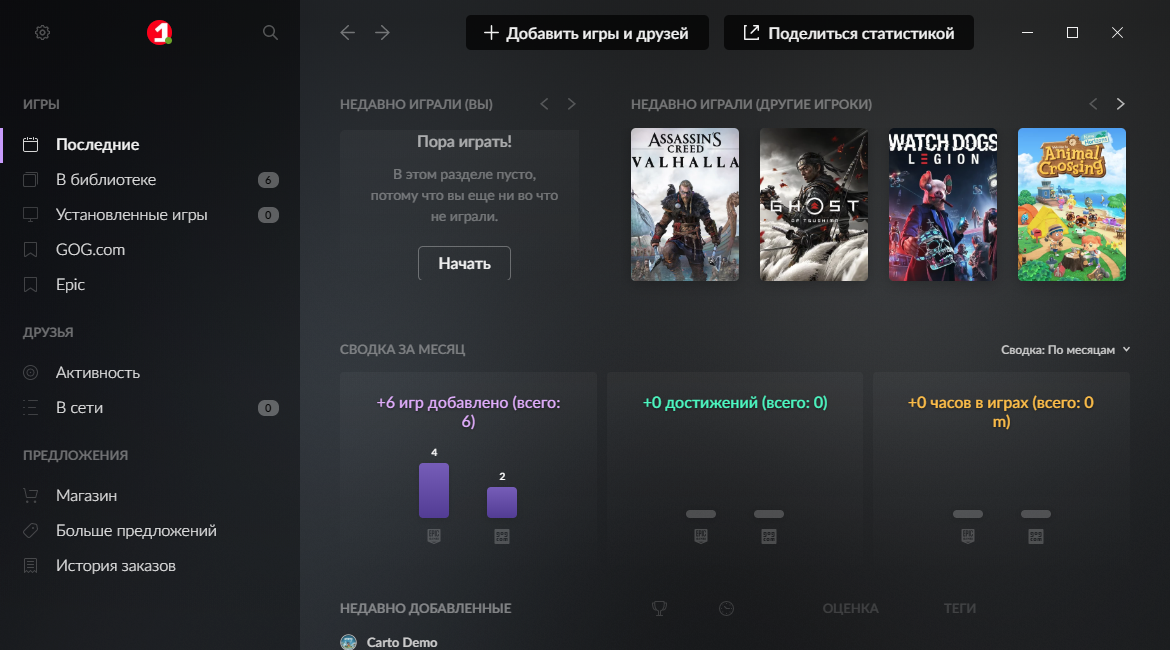Screen dimensions: 1170x650
Task: Sort by ТЕГИ column header
Action: coord(960,609)
